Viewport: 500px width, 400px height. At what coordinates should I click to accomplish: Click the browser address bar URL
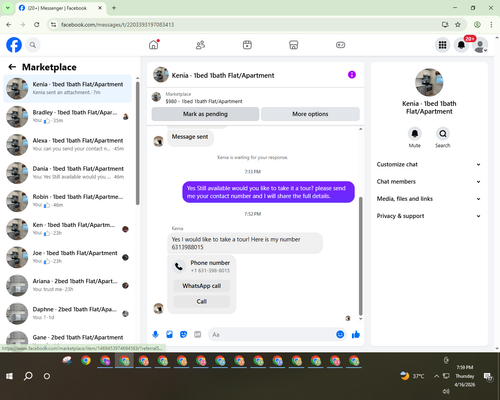click(117, 24)
